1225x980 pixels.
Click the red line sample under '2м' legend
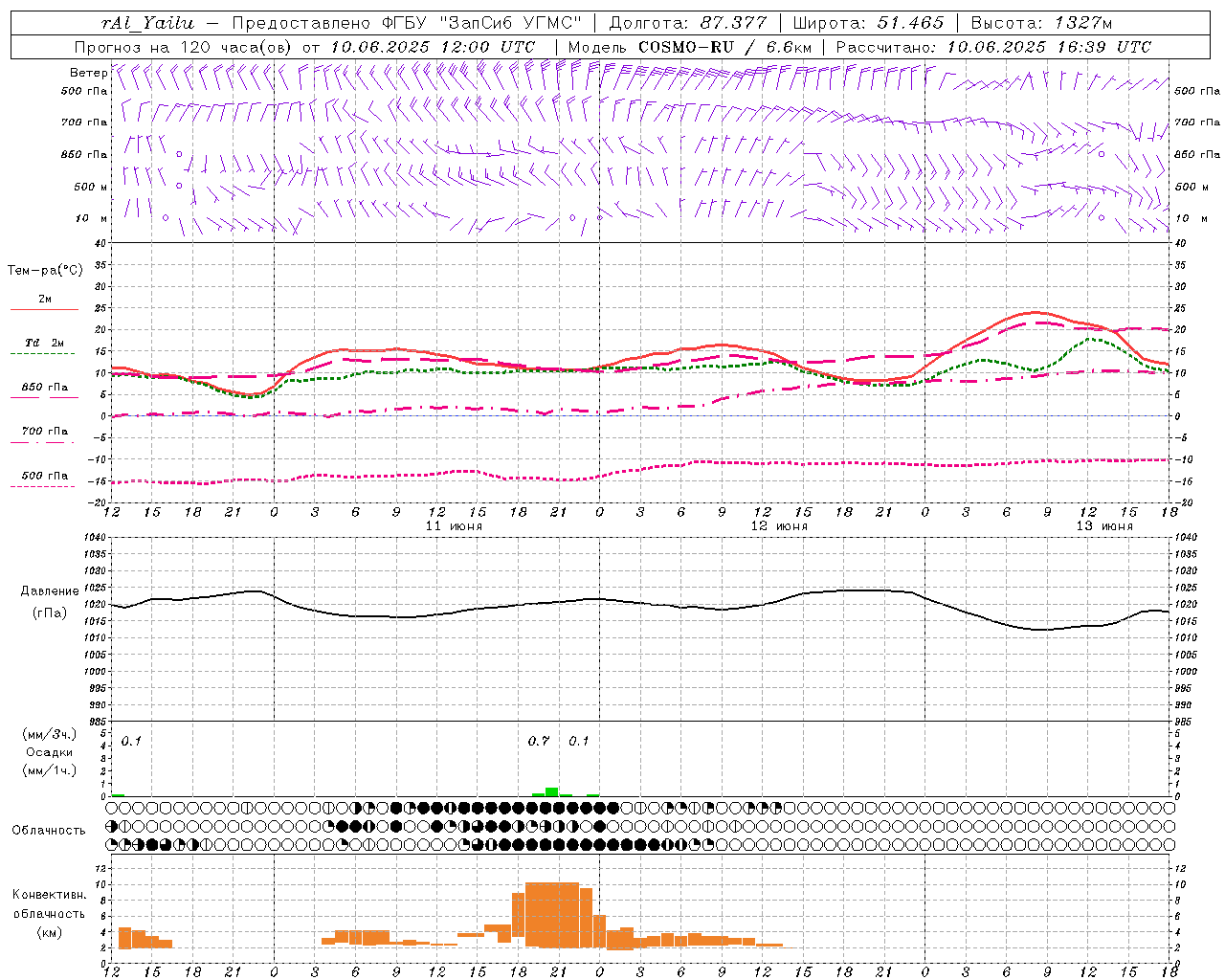[x=44, y=310]
